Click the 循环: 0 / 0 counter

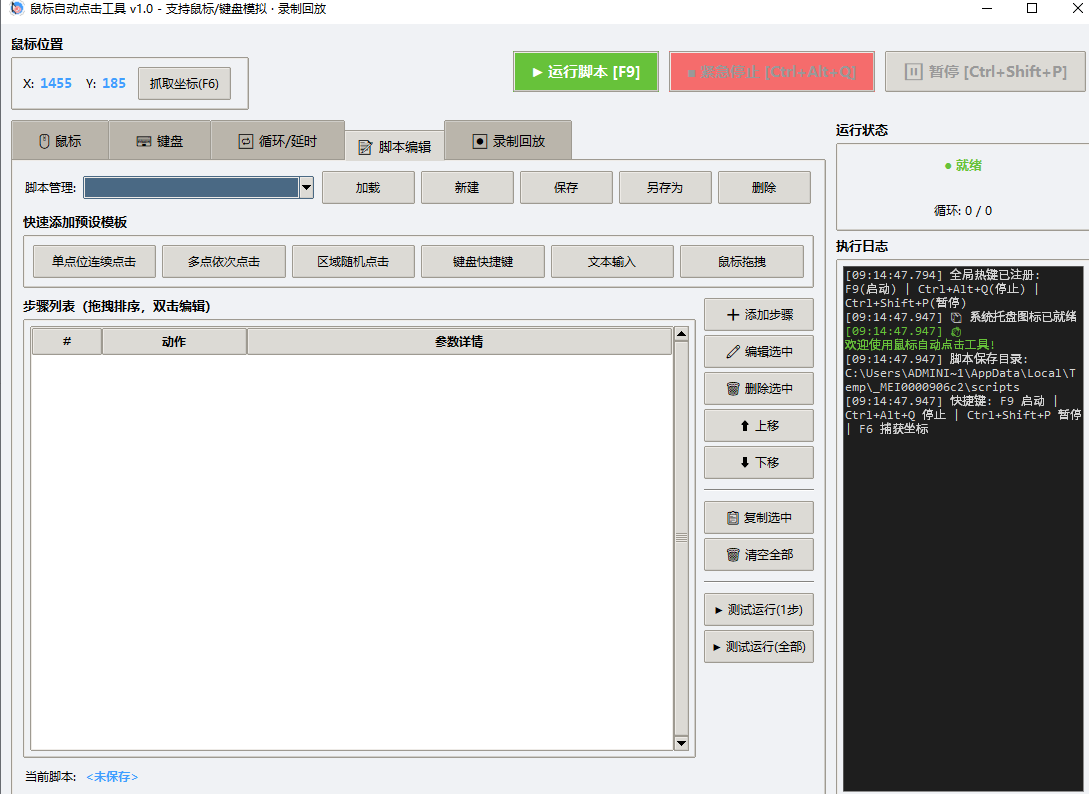(963, 210)
